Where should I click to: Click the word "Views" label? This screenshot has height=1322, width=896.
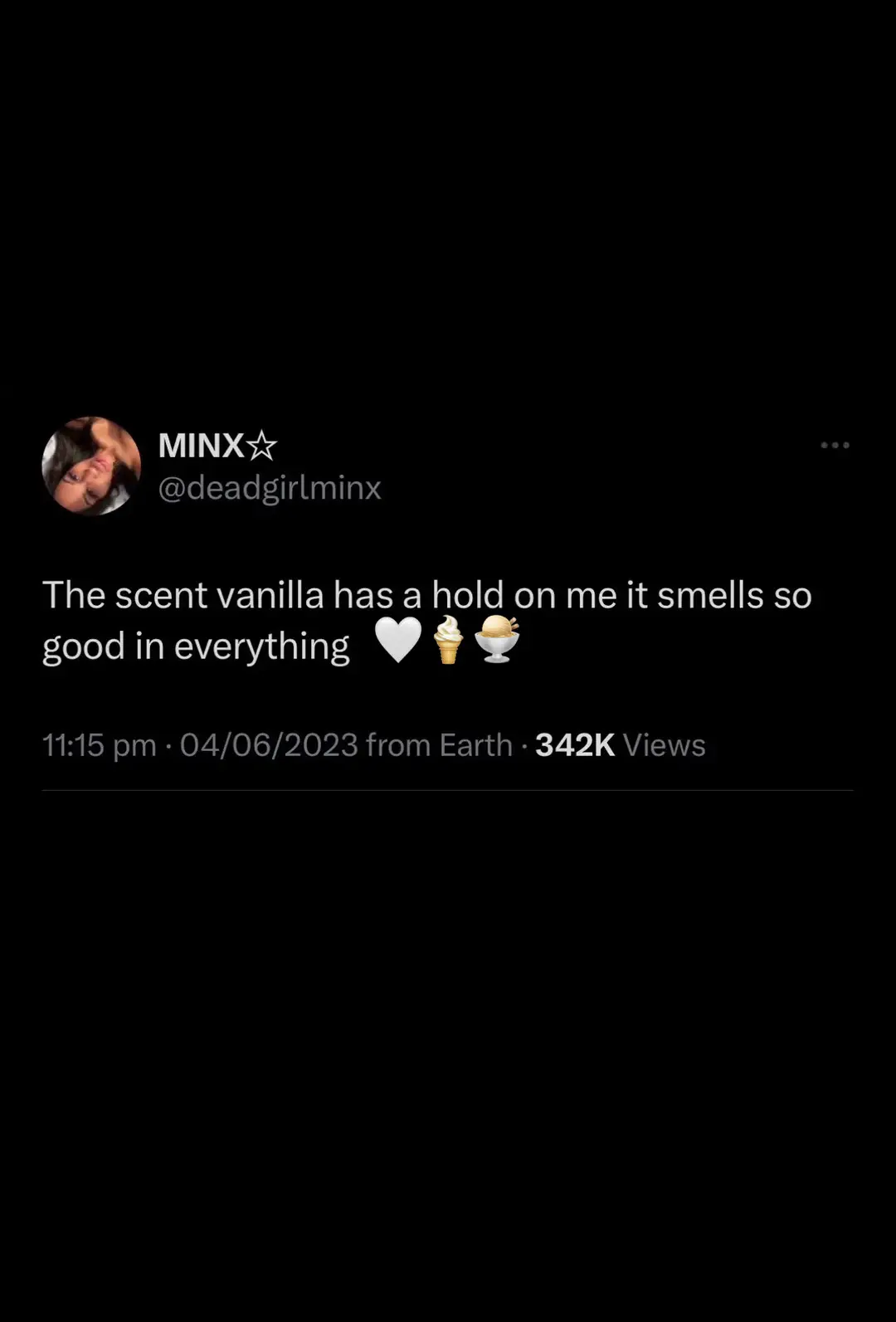[665, 745]
